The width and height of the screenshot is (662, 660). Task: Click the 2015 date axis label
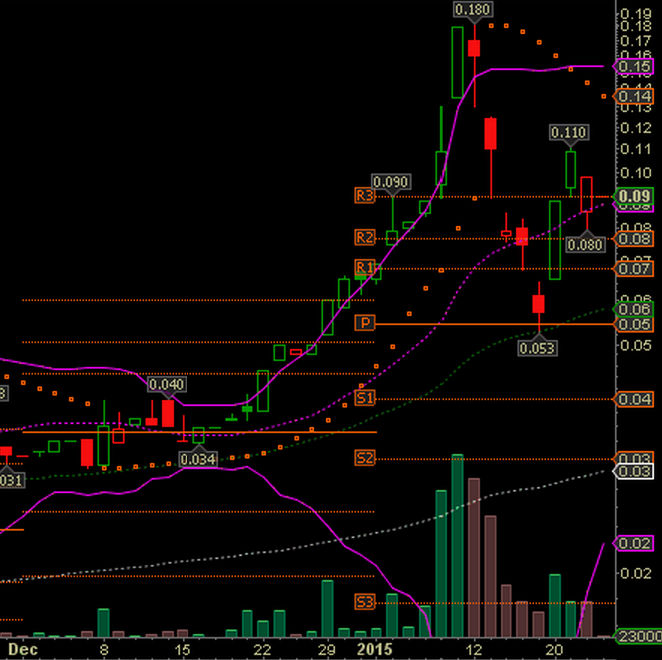[374, 649]
